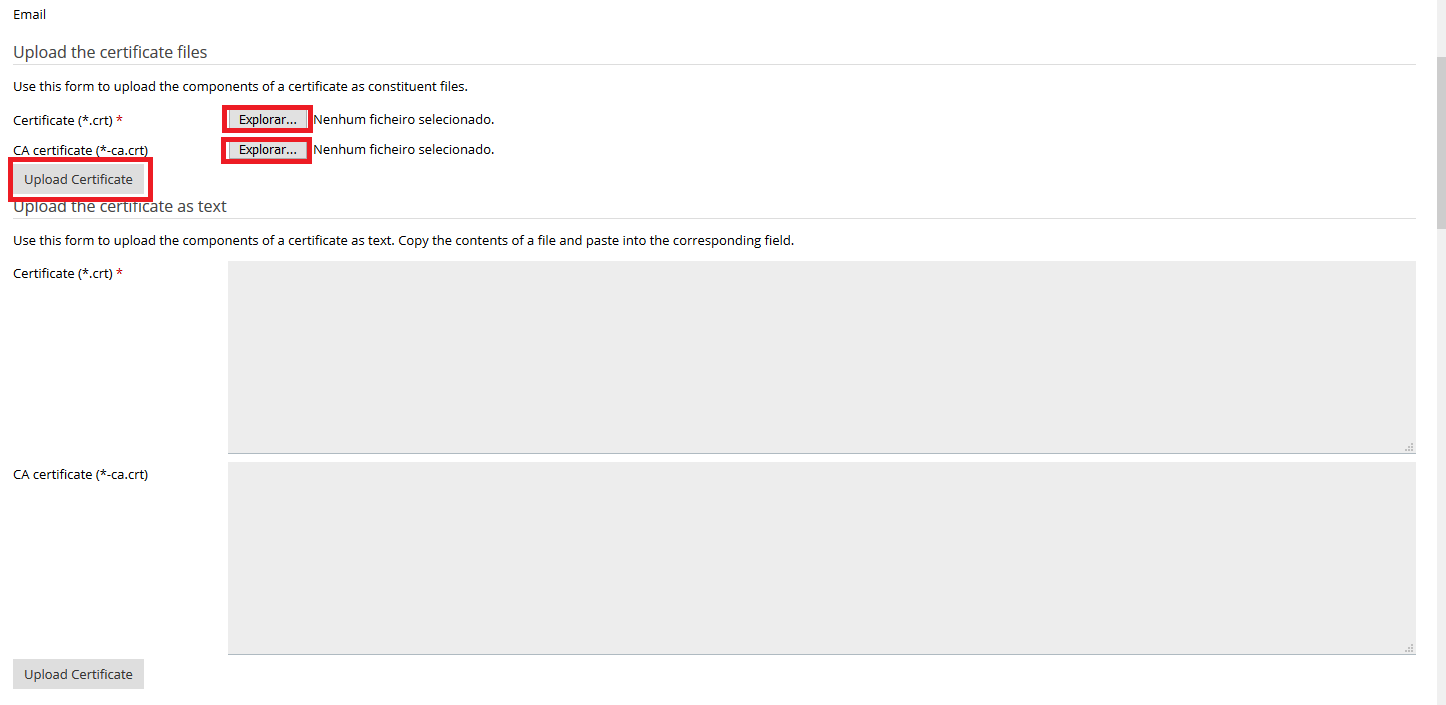Click the CA certificate text area resize handle
This screenshot has height=705, width=1446.
[1409, 648]
